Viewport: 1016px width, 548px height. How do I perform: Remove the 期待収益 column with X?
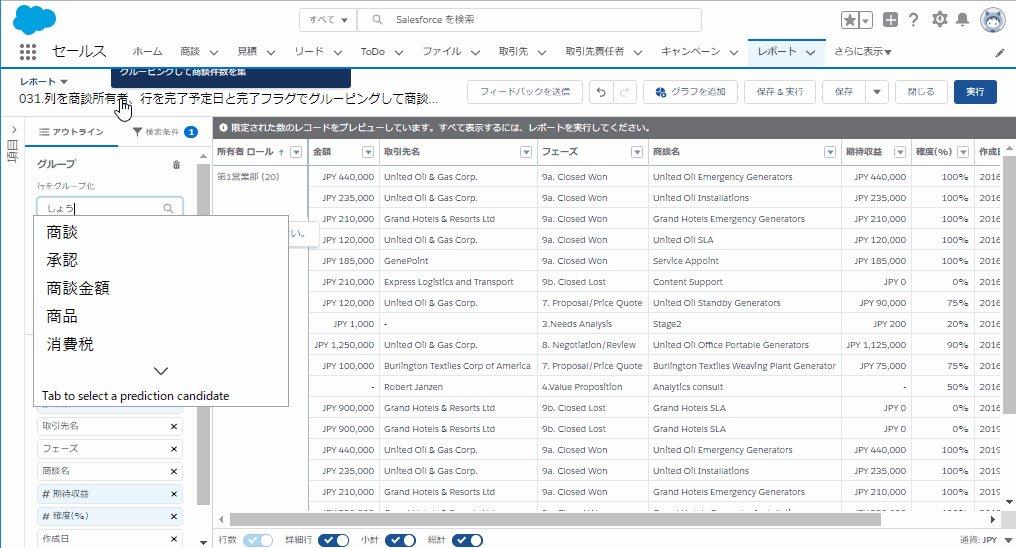(x=174, y=494)
